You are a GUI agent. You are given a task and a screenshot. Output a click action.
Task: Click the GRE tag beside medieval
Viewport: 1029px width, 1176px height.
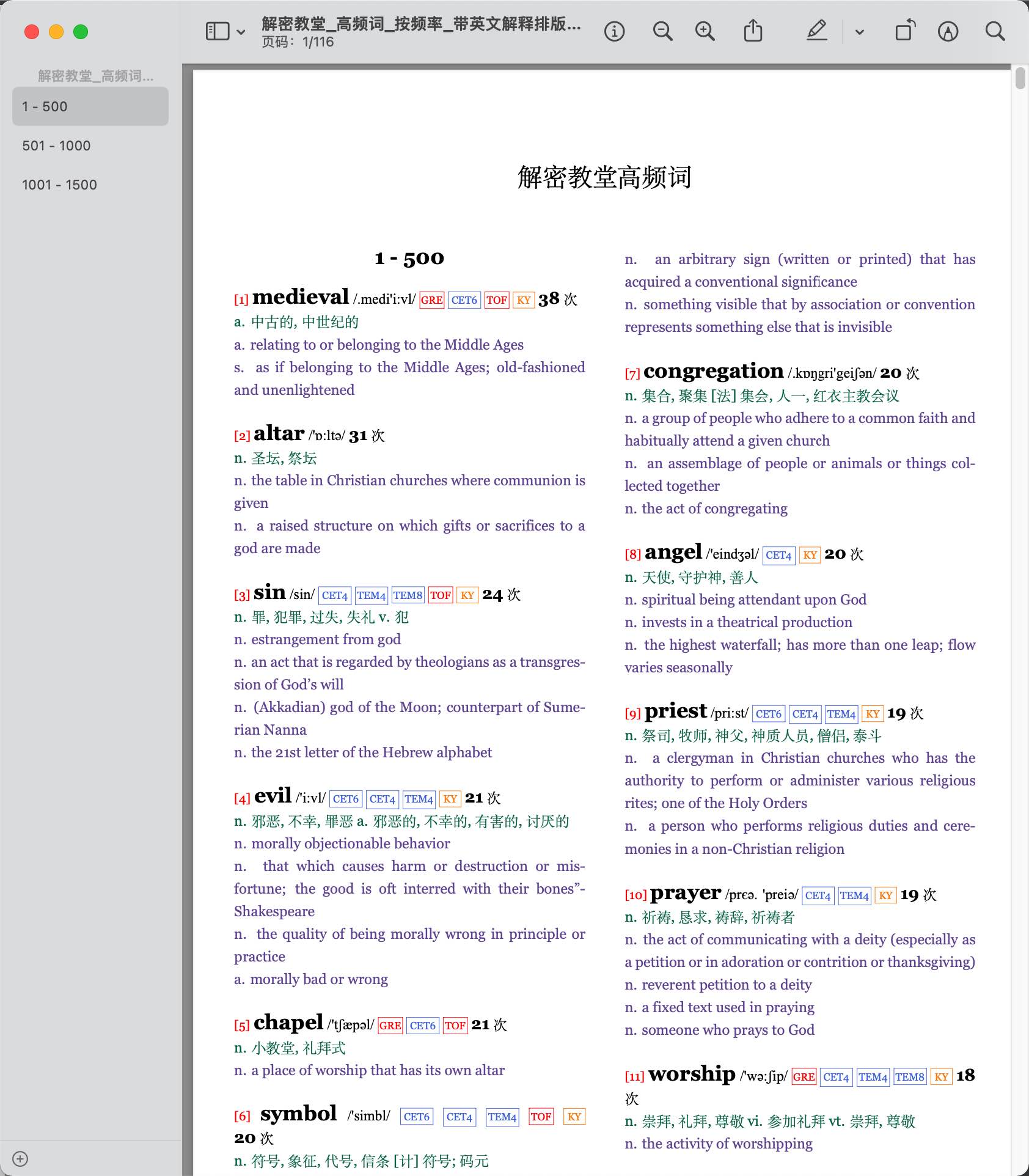[432, 300]
